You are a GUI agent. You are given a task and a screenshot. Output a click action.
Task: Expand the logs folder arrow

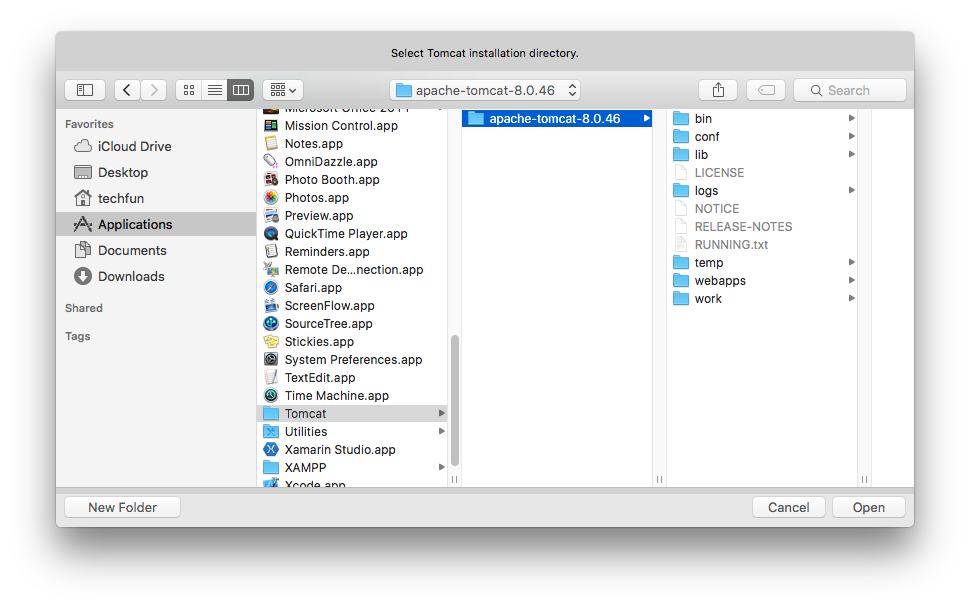coord(852,190)
